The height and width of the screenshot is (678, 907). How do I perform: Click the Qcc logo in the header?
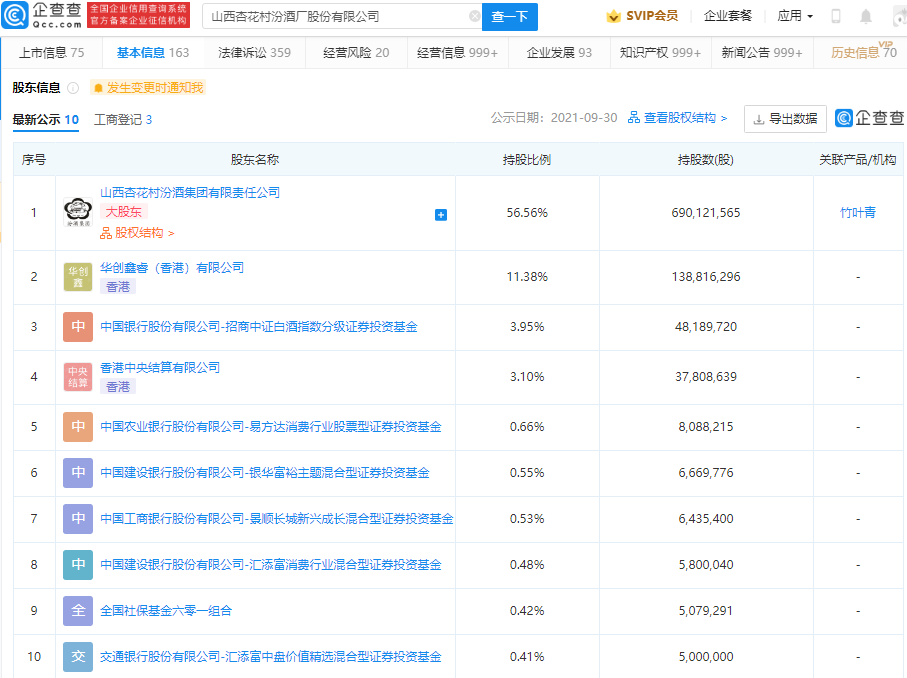coord(42,16)
